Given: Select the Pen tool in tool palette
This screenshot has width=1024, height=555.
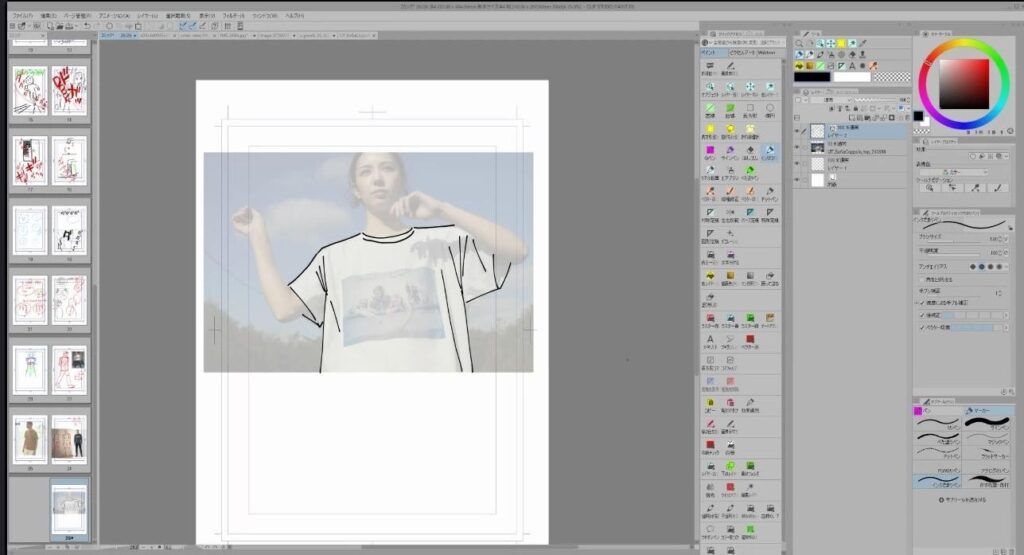Looking at the screenshot, I should click(799, 54).
